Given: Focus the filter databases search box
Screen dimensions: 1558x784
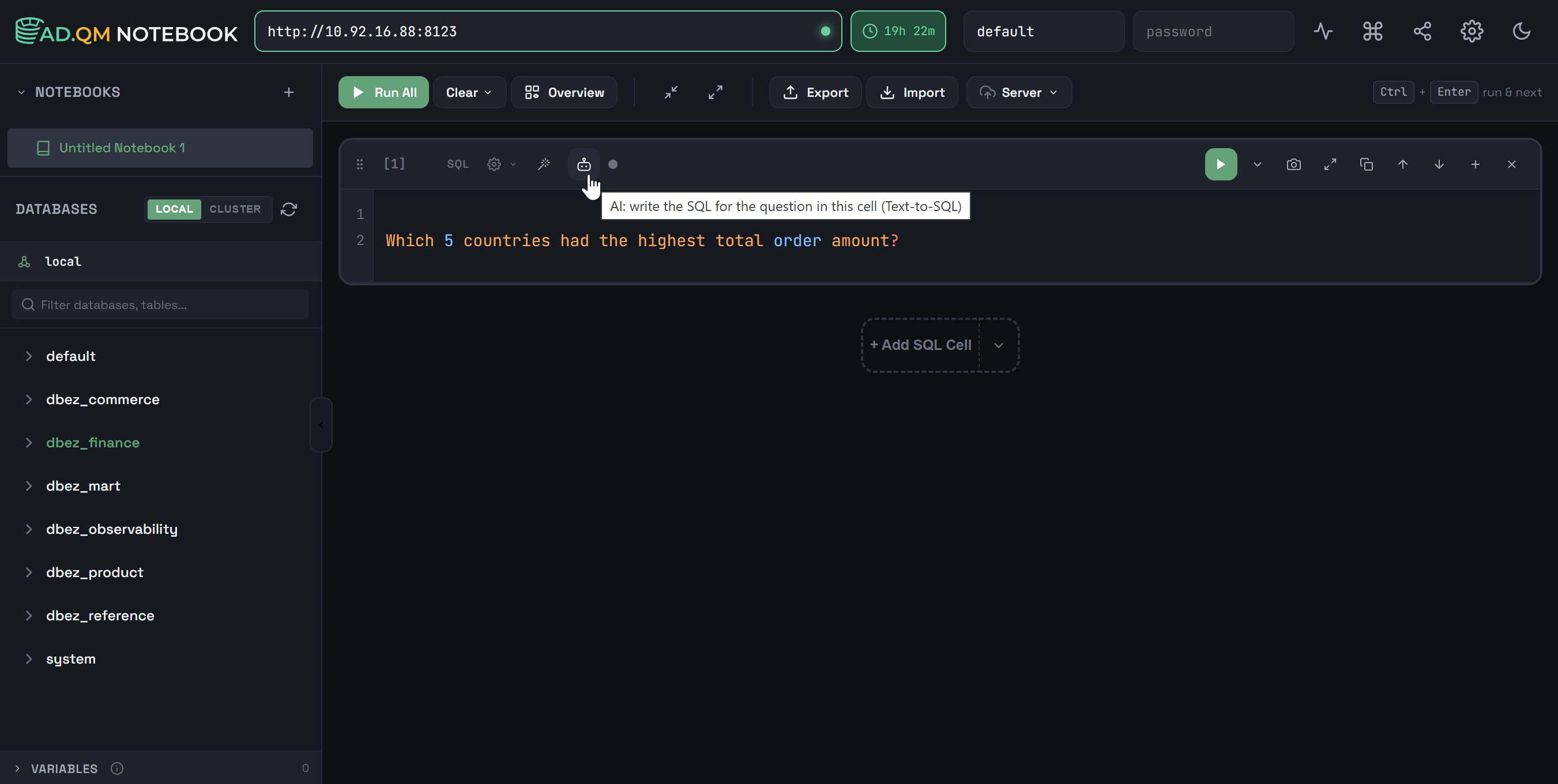Looking at the screenshot, I should (160, 304).
